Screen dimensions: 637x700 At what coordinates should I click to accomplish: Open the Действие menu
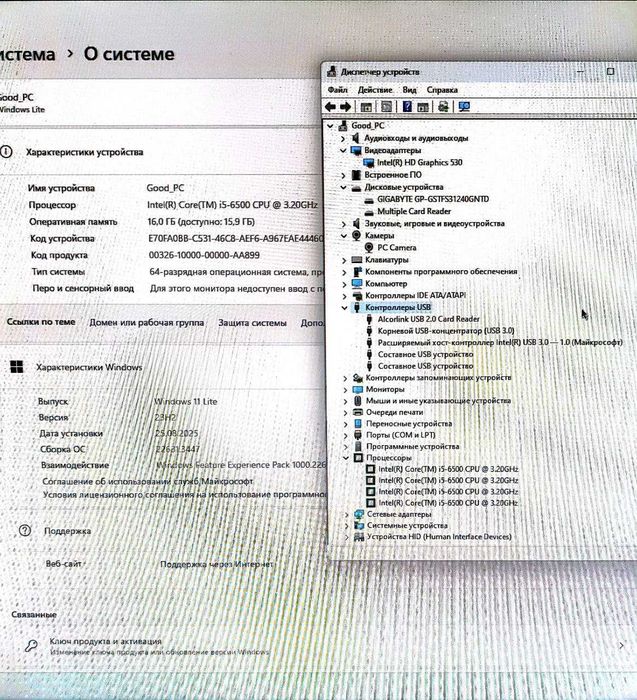375,90
